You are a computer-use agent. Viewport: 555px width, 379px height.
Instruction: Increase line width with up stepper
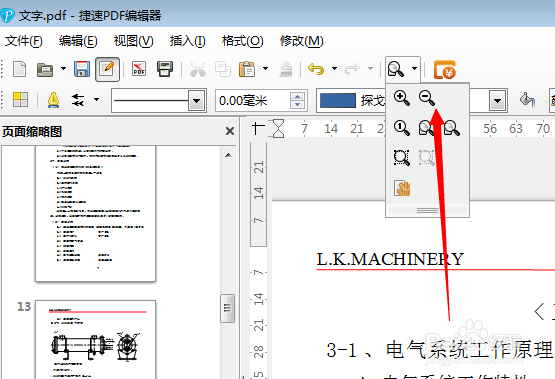[x=297, y=96]
